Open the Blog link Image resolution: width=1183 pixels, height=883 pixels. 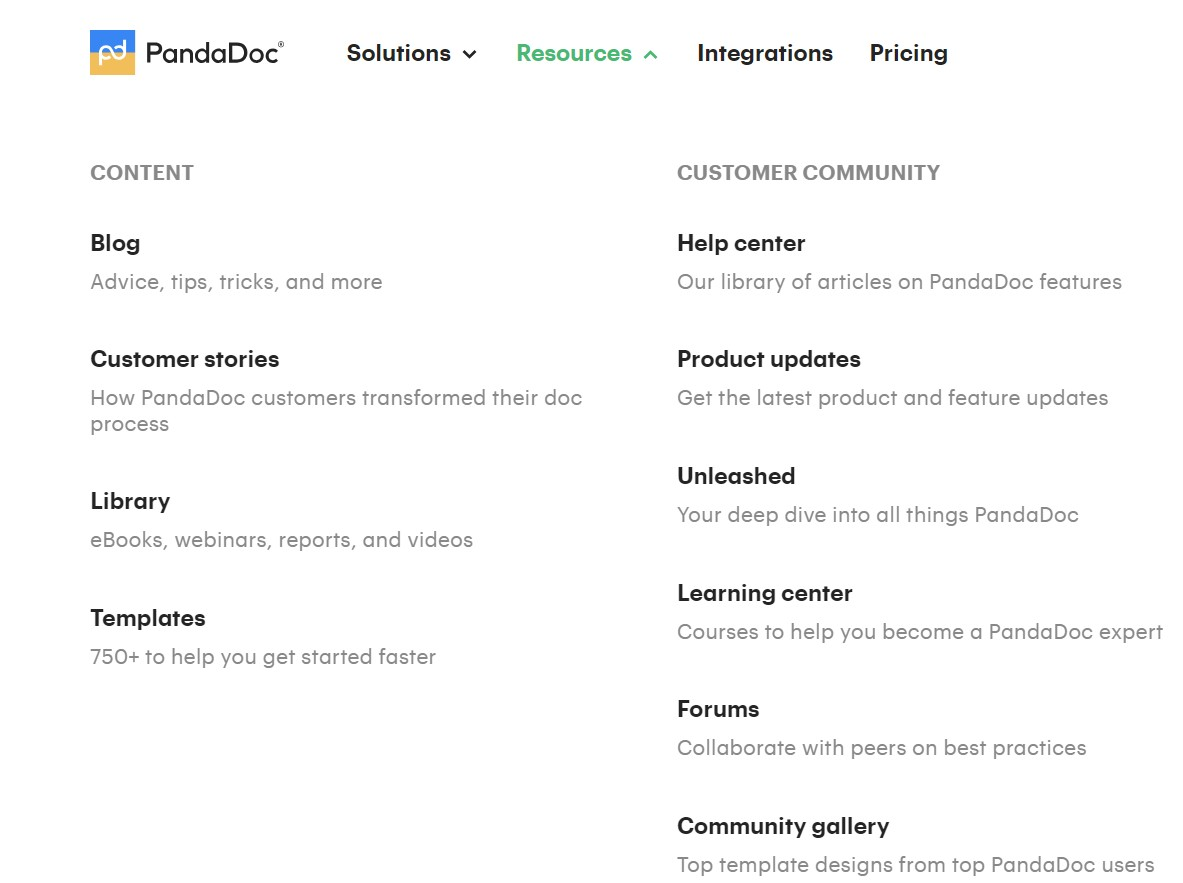tap(115, 243)
